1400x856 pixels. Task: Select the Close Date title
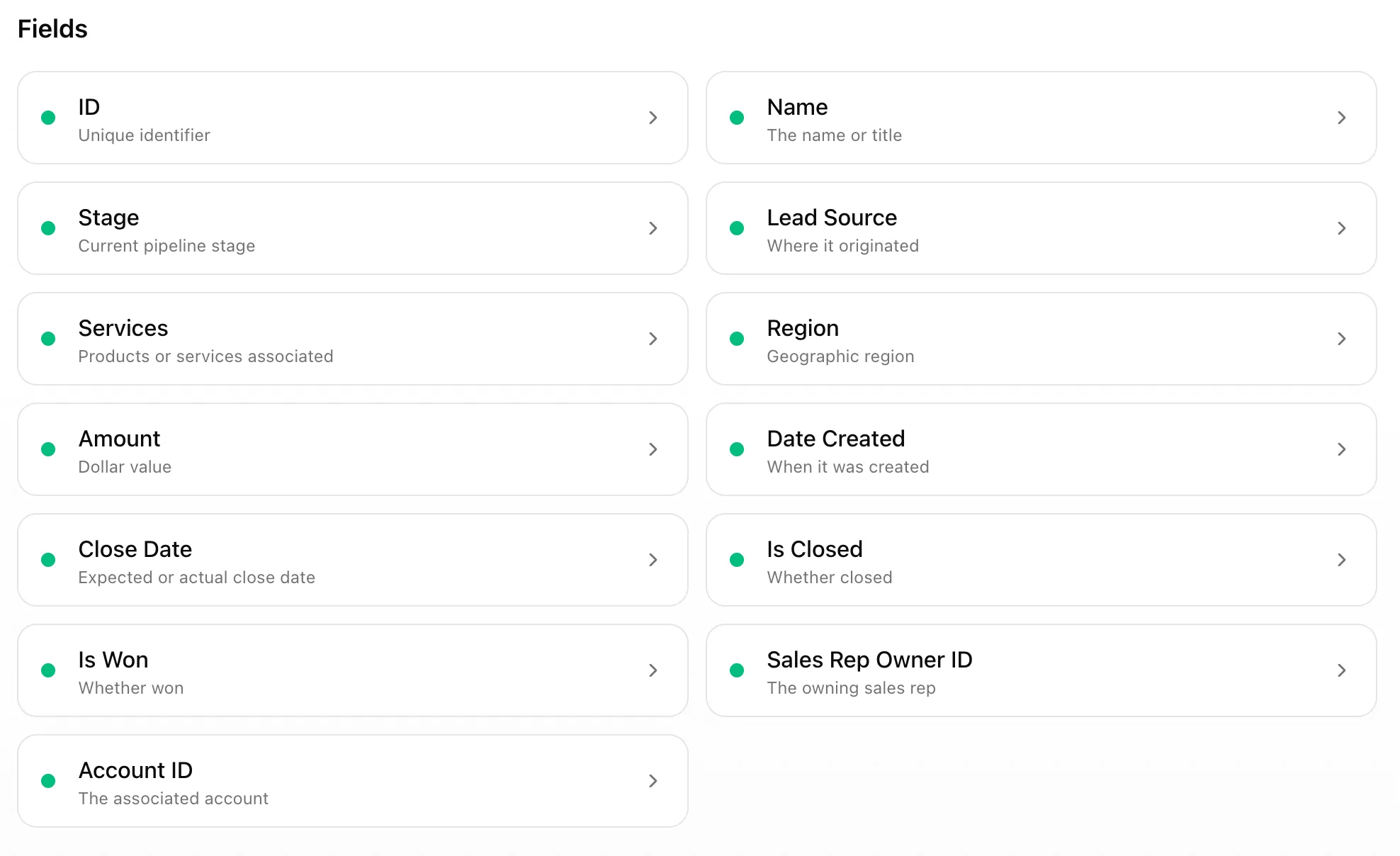(135, 549)
